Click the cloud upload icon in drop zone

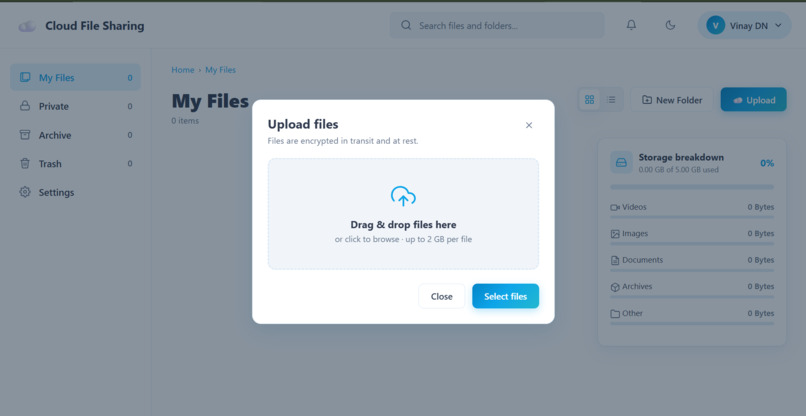click(x=403, y=196)
